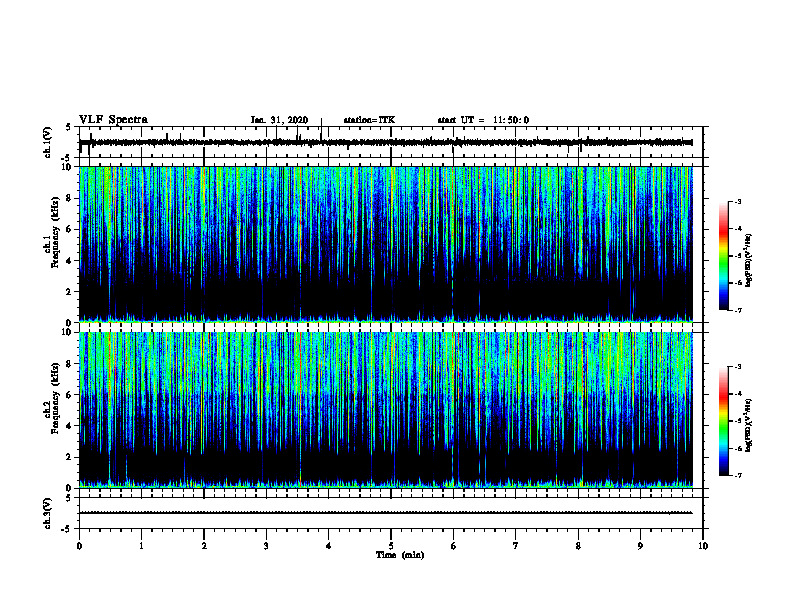Image resolution: width=792 pixels, height=612 pixels.
Task: Click the ch.1 color scale bar
Action: click(723, 256)
